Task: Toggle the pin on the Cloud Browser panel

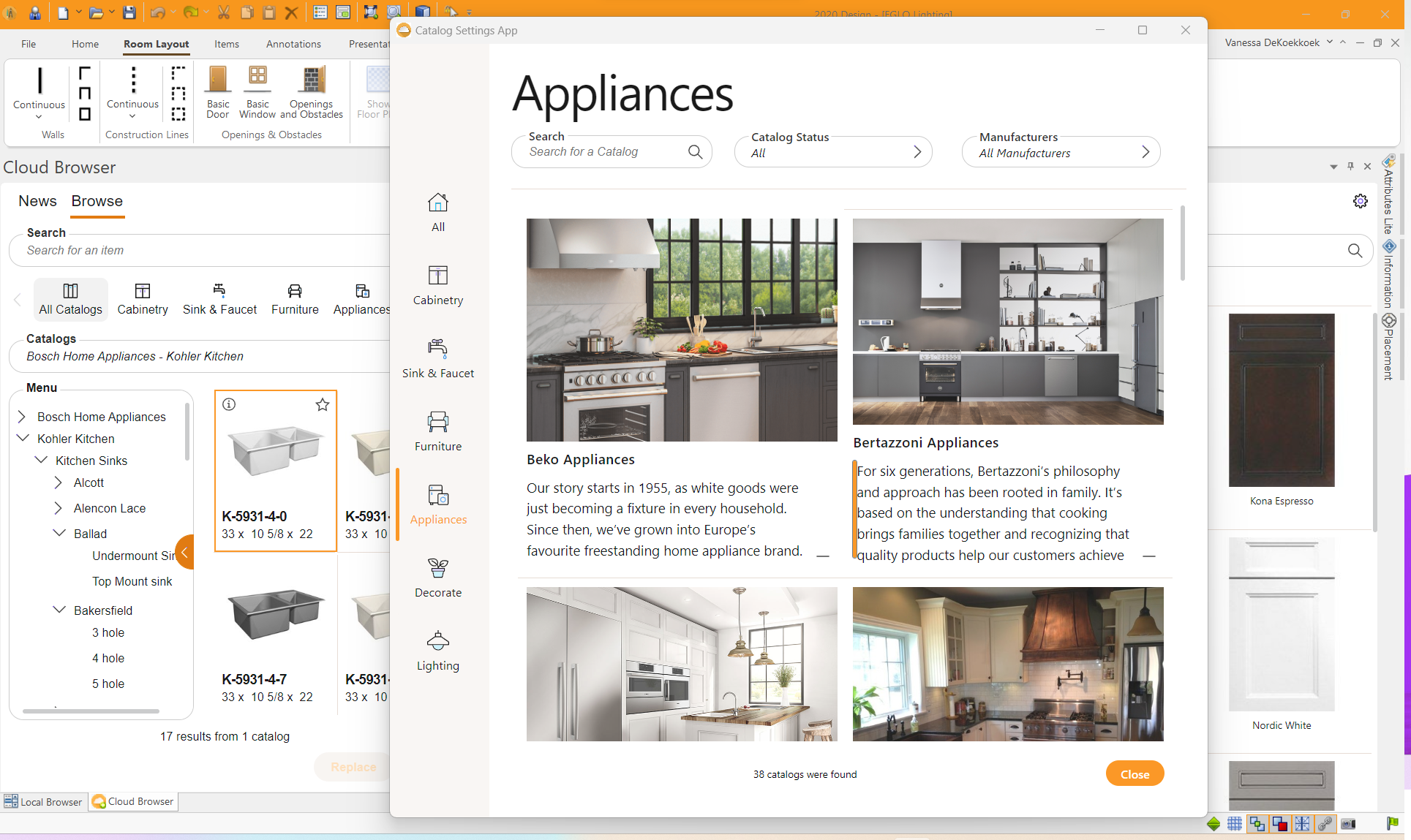Action: pos(1350,167)
